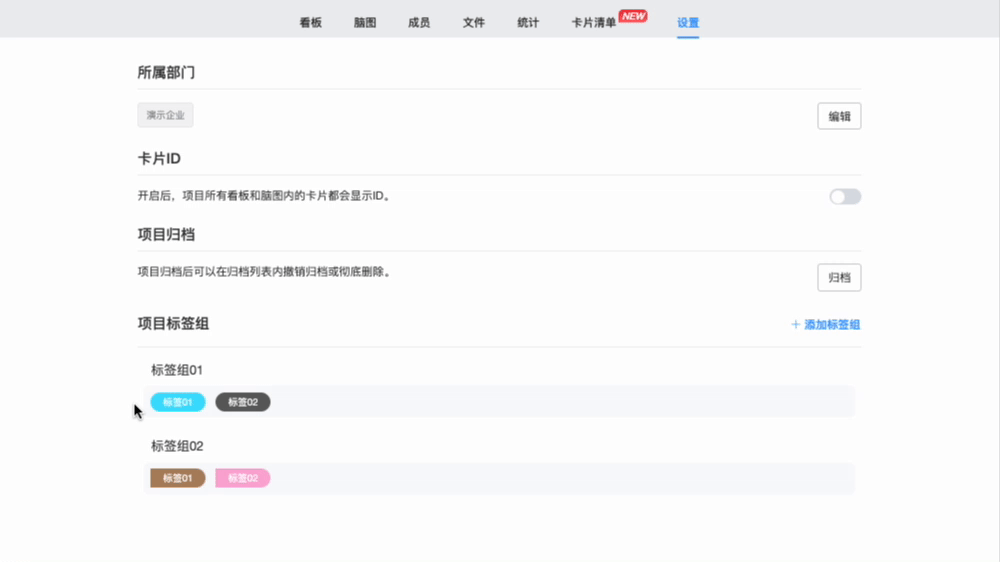The width and height of the screenshot is (1000, 562).
Task: Open the 文件 tab
Action: (474, 23)
